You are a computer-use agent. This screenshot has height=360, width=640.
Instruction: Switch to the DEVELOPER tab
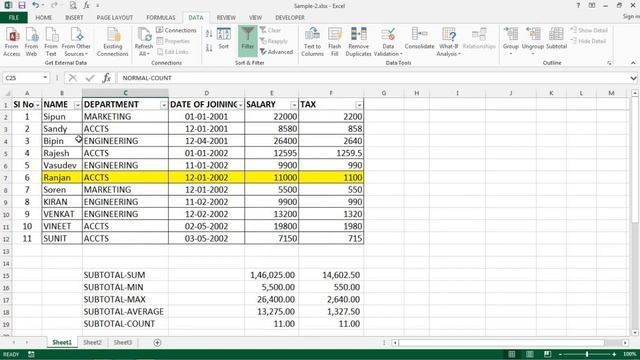click(290, 18)
